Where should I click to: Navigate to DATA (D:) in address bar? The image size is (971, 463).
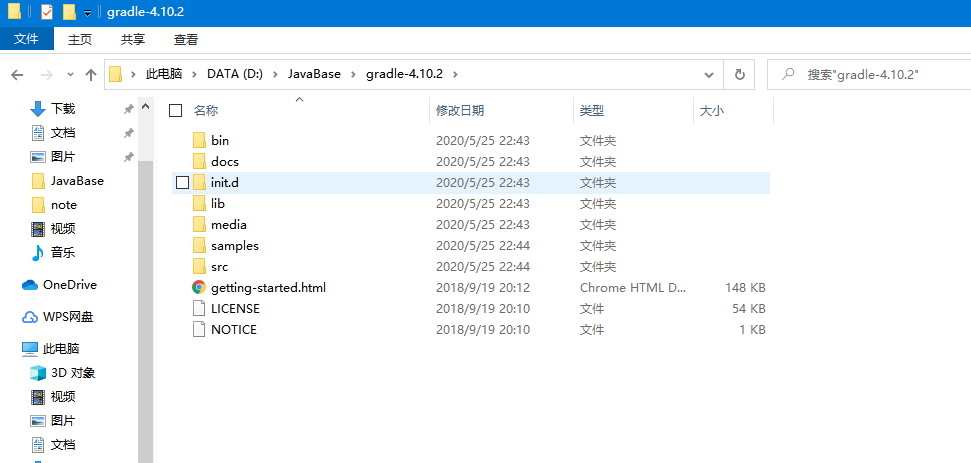click(x=235, y=74)
